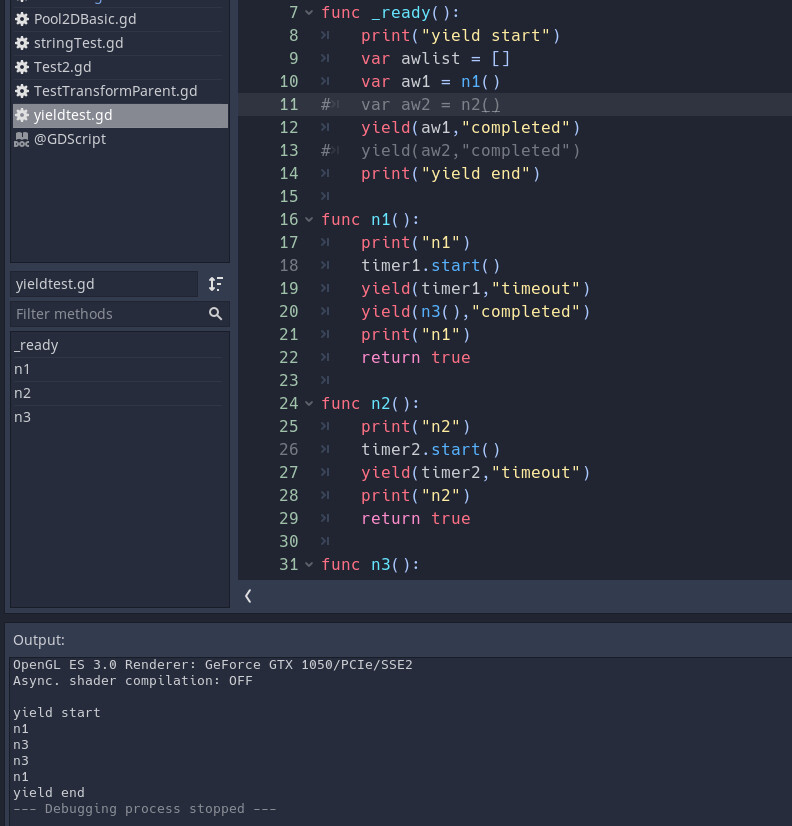792x826 pixels.
Task: Click 'return true' on line 22
Action: [x=416, y=358]
